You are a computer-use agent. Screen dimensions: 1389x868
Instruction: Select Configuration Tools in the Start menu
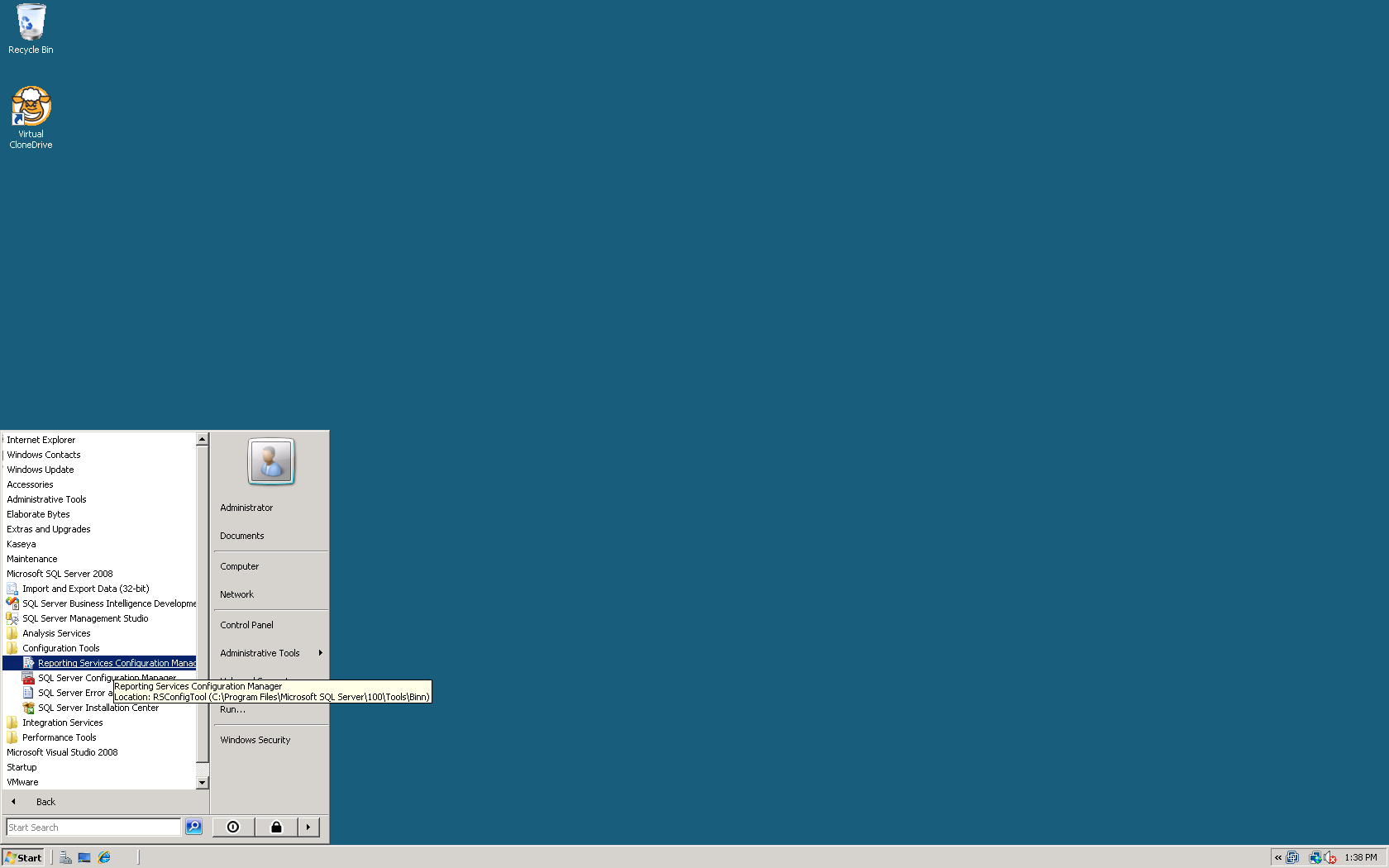click(x=60, y=647)
